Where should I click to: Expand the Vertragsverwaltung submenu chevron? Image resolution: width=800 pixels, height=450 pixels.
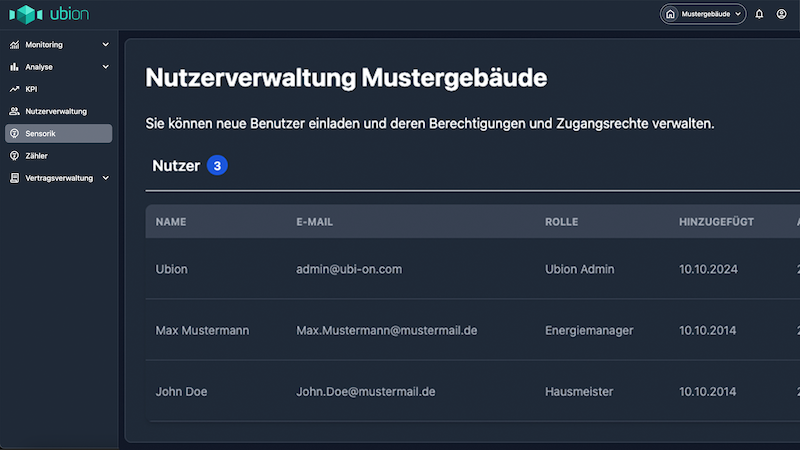pos(105,178)
